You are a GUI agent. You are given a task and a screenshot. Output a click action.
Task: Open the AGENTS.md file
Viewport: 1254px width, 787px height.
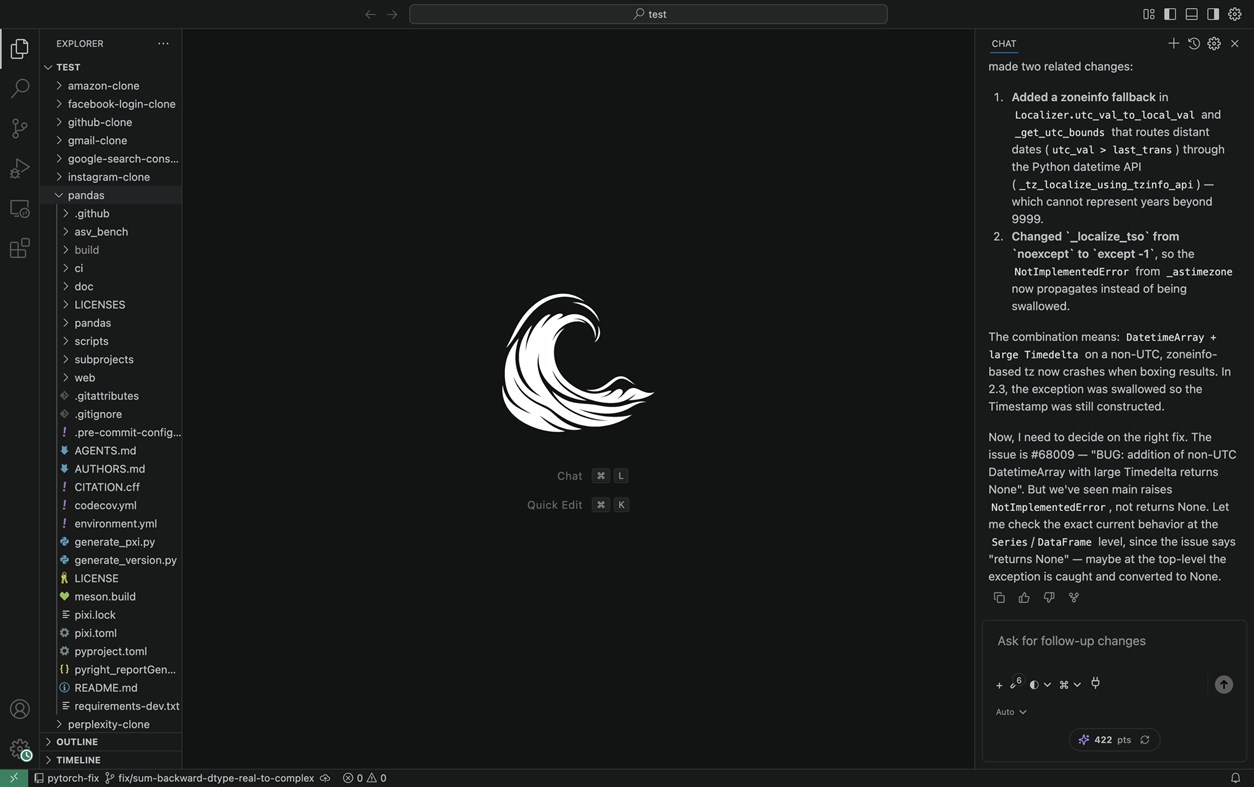[x=105, y=451]
